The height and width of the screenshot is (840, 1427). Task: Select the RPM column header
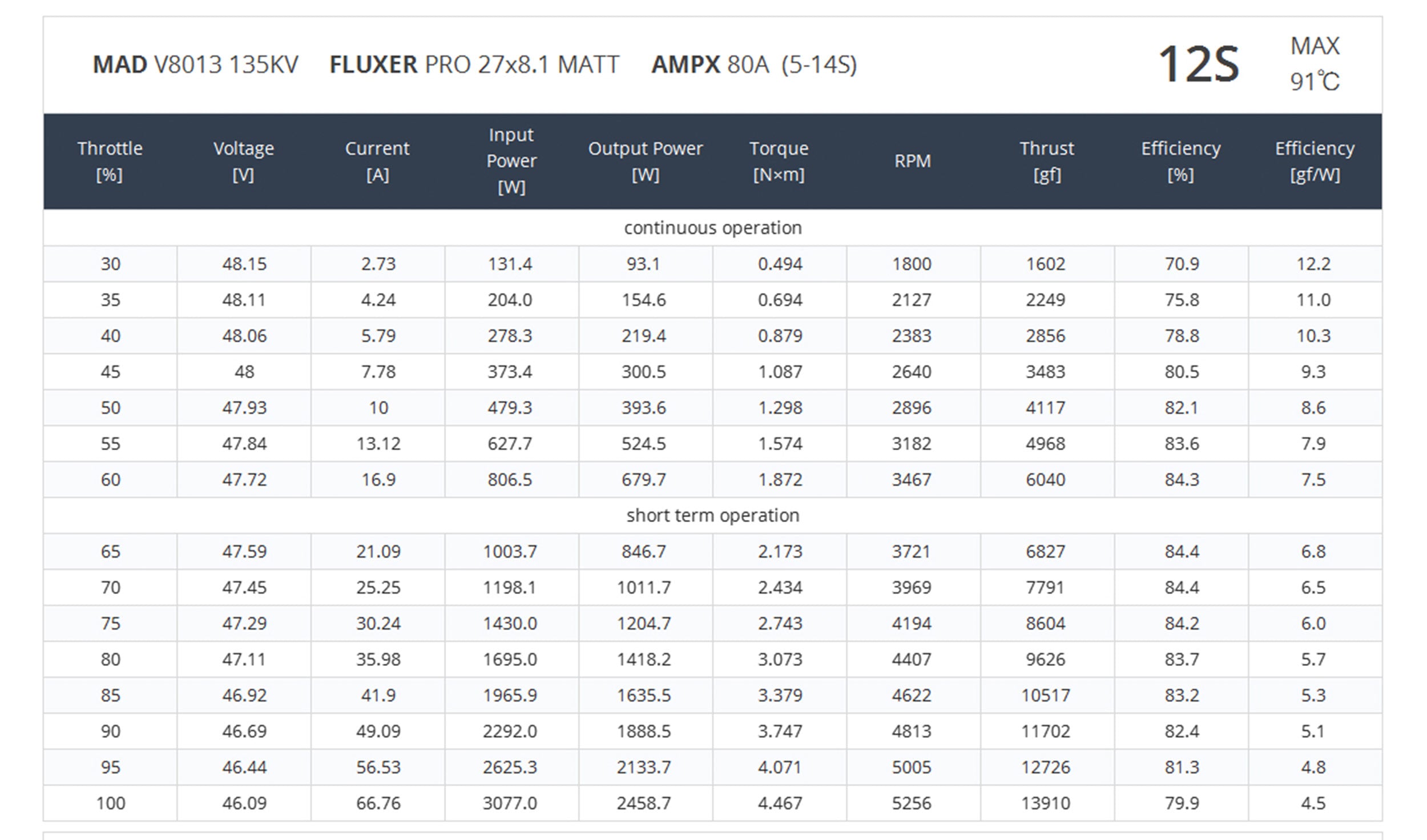tap(913, 161)
